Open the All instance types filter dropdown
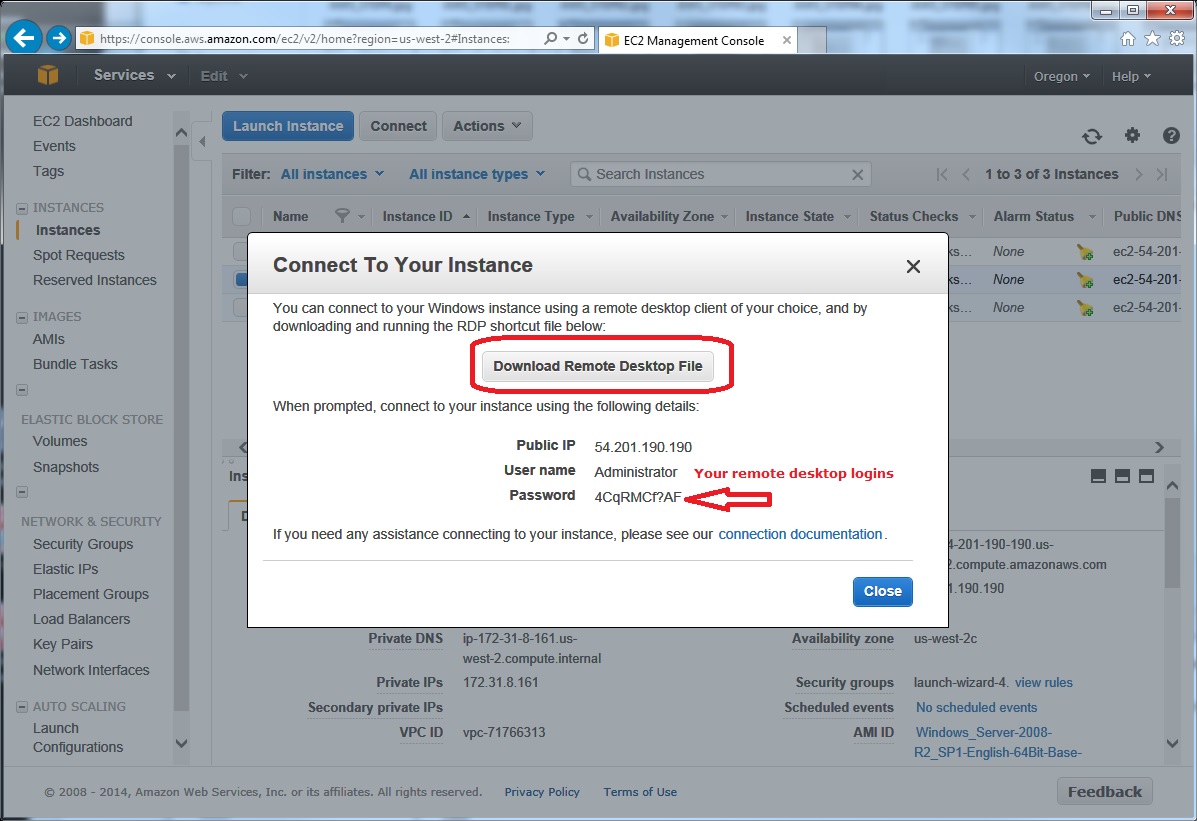 [477, 174]
